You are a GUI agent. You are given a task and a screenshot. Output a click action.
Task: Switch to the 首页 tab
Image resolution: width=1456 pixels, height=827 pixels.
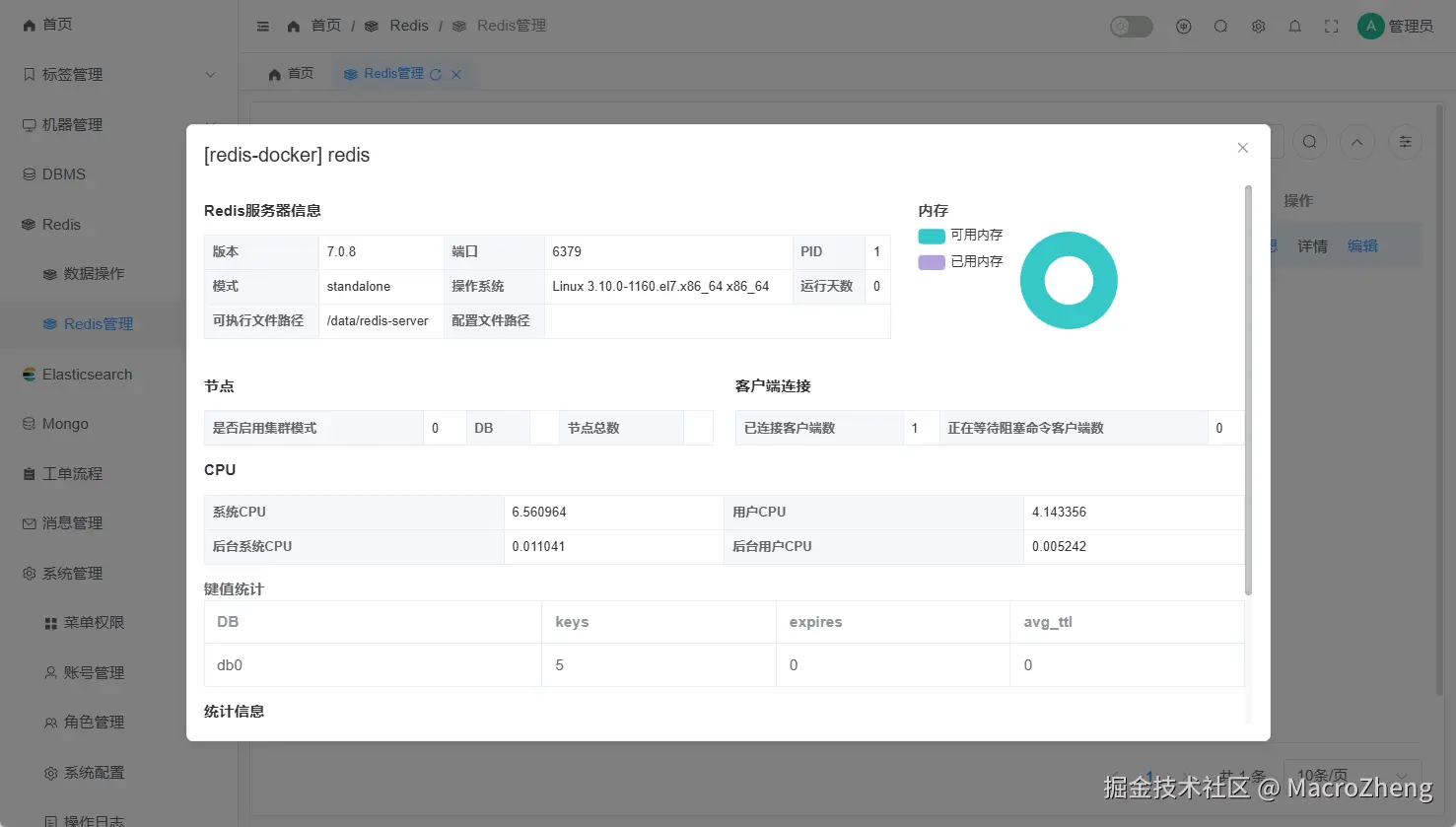tap(292, 74)
